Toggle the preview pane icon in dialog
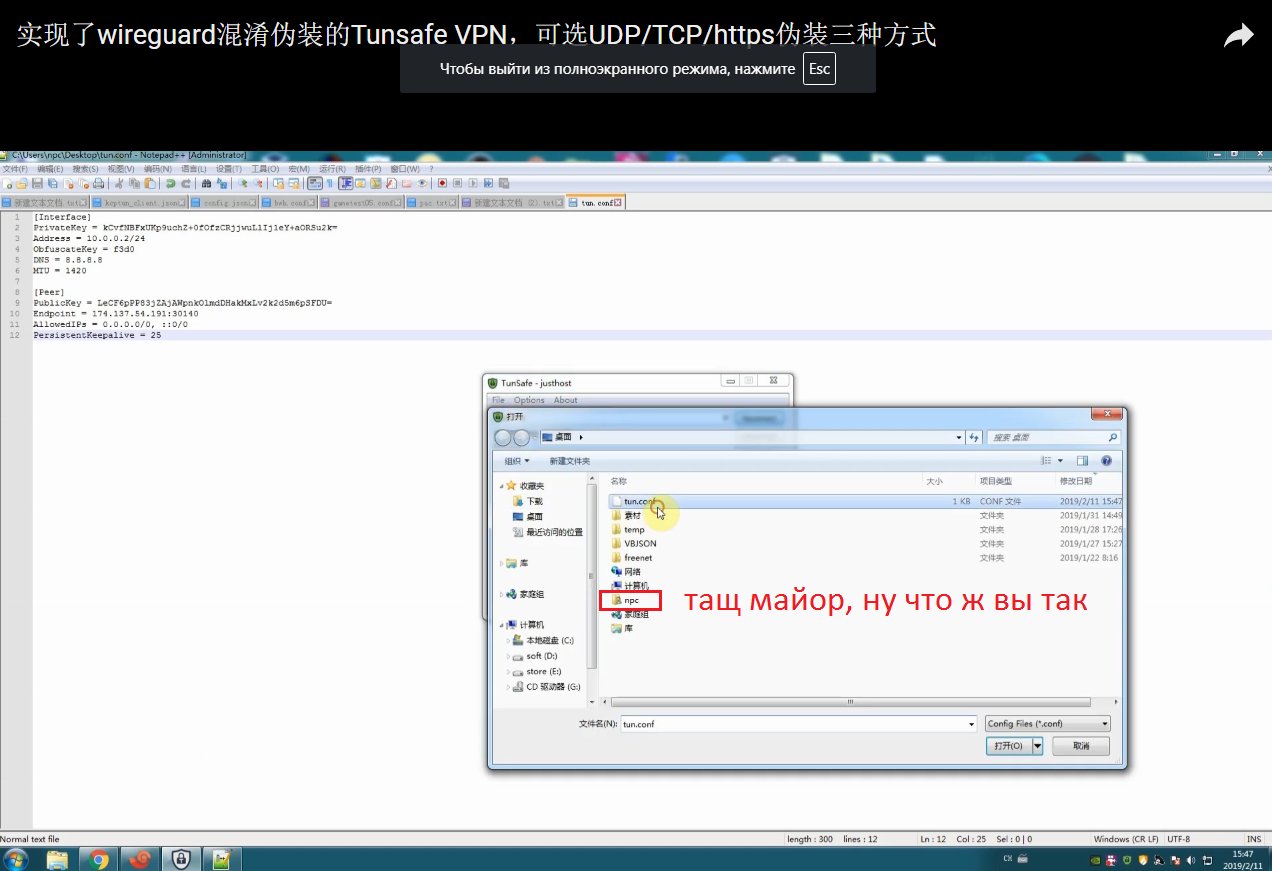This screenshot has width=1272, height=871. 1082,461
